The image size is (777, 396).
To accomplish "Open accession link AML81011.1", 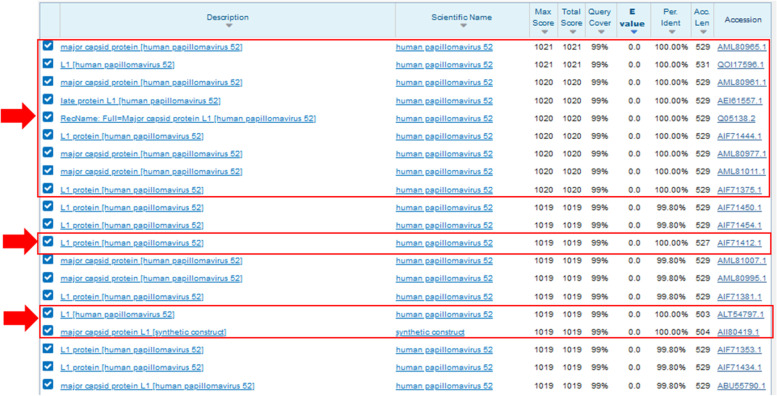I will point(742,172).
